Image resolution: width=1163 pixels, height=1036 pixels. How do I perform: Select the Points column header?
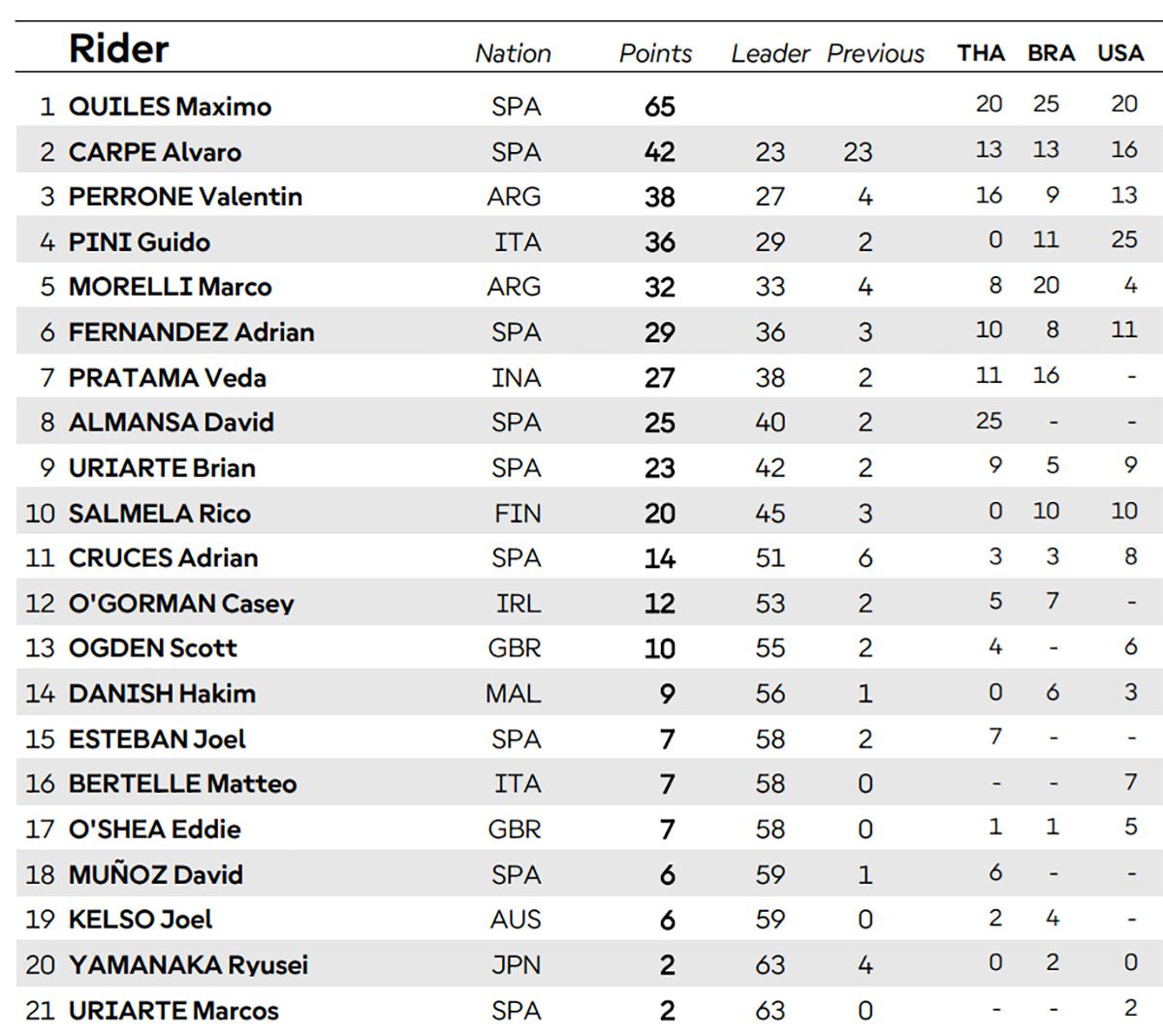(x=655, y=53)
